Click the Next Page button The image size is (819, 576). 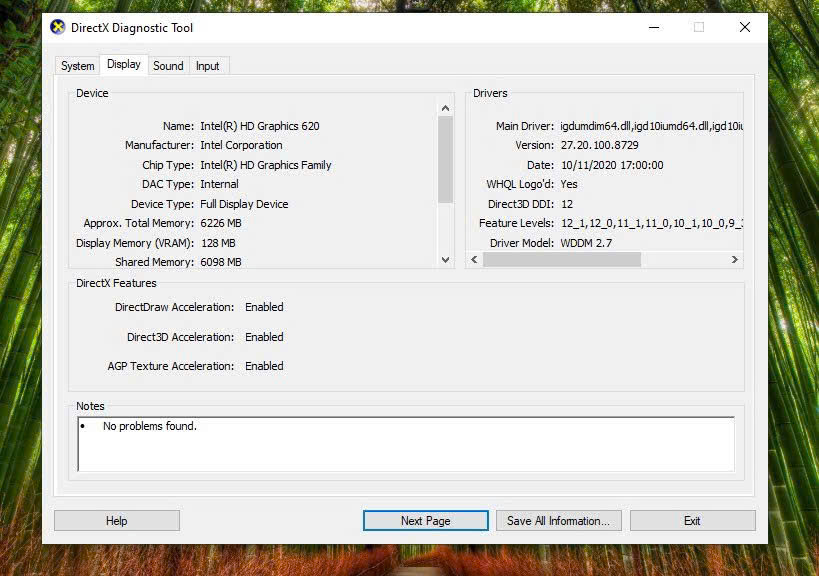pyautogui.click(x=425, y=521)
